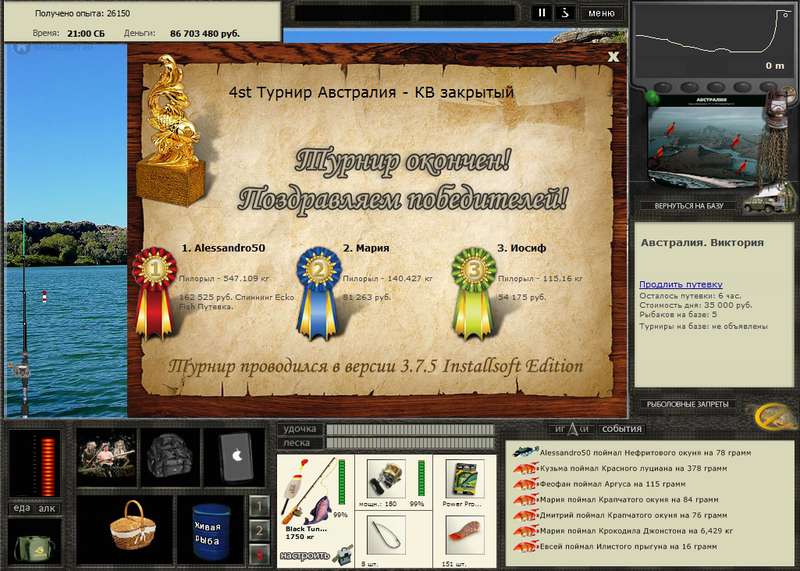
Task: Switch to tackle preset 3
Action: (x=259, y=554)
